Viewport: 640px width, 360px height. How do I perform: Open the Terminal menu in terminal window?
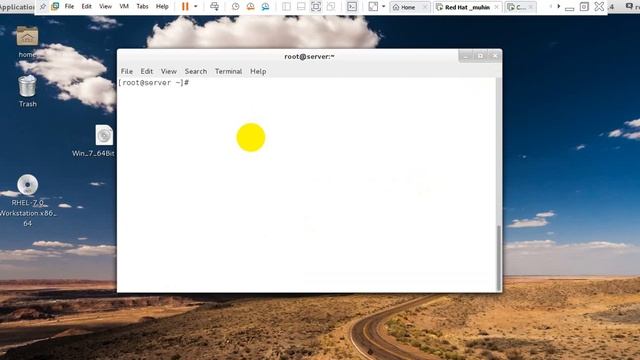click(229, 71)
